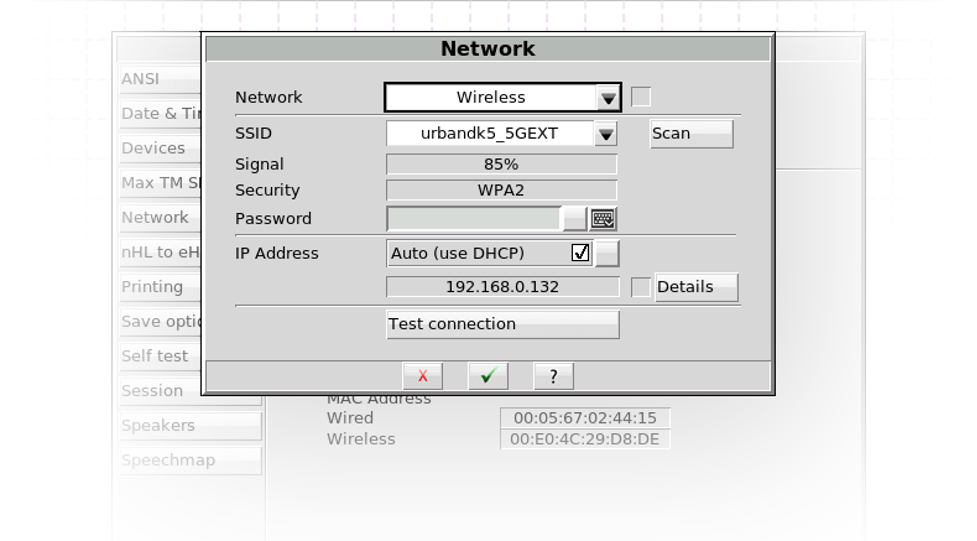Open Date & Time setup item
Viewport: 977px width, 541px height.
point(160,113)
